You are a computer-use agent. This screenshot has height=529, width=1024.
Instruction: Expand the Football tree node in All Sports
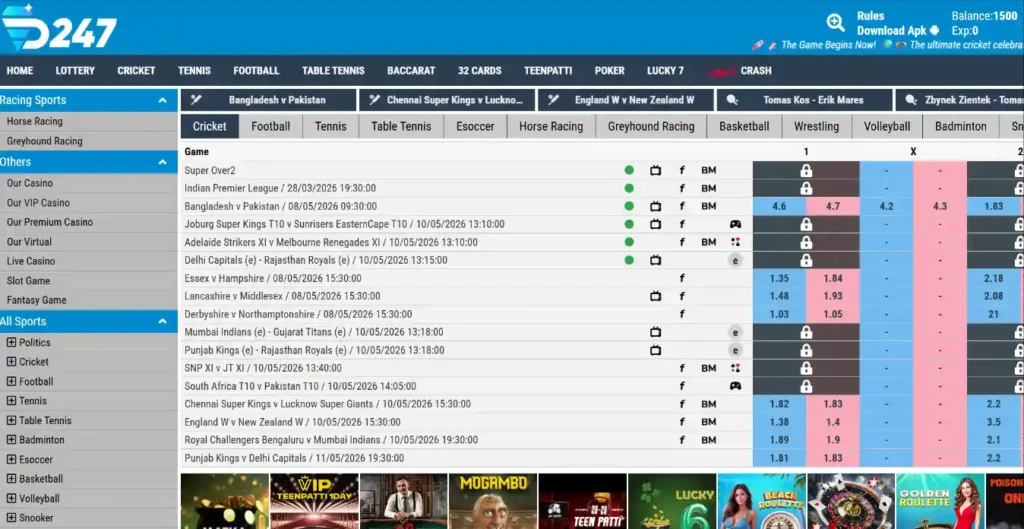11,381
